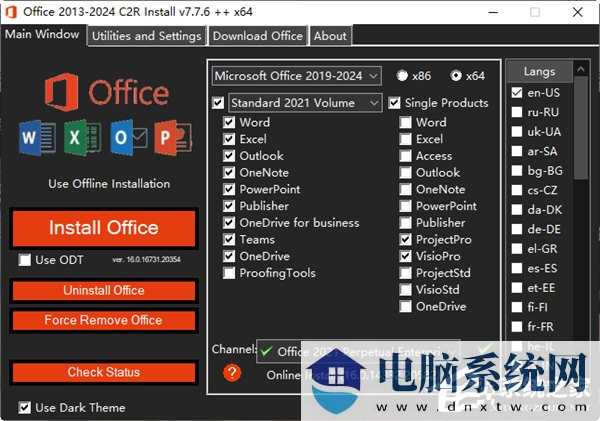
Task: Check the ru-RU language
Action: tap(517, 112)
